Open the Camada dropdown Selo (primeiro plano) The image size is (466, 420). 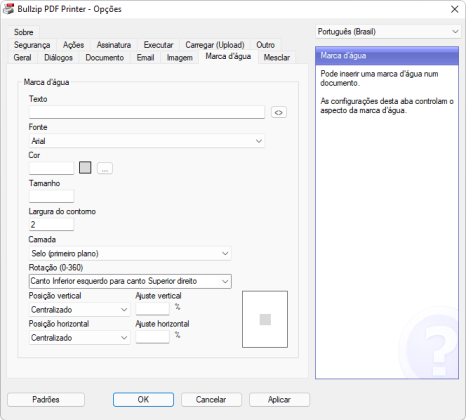tap(130, 254)
